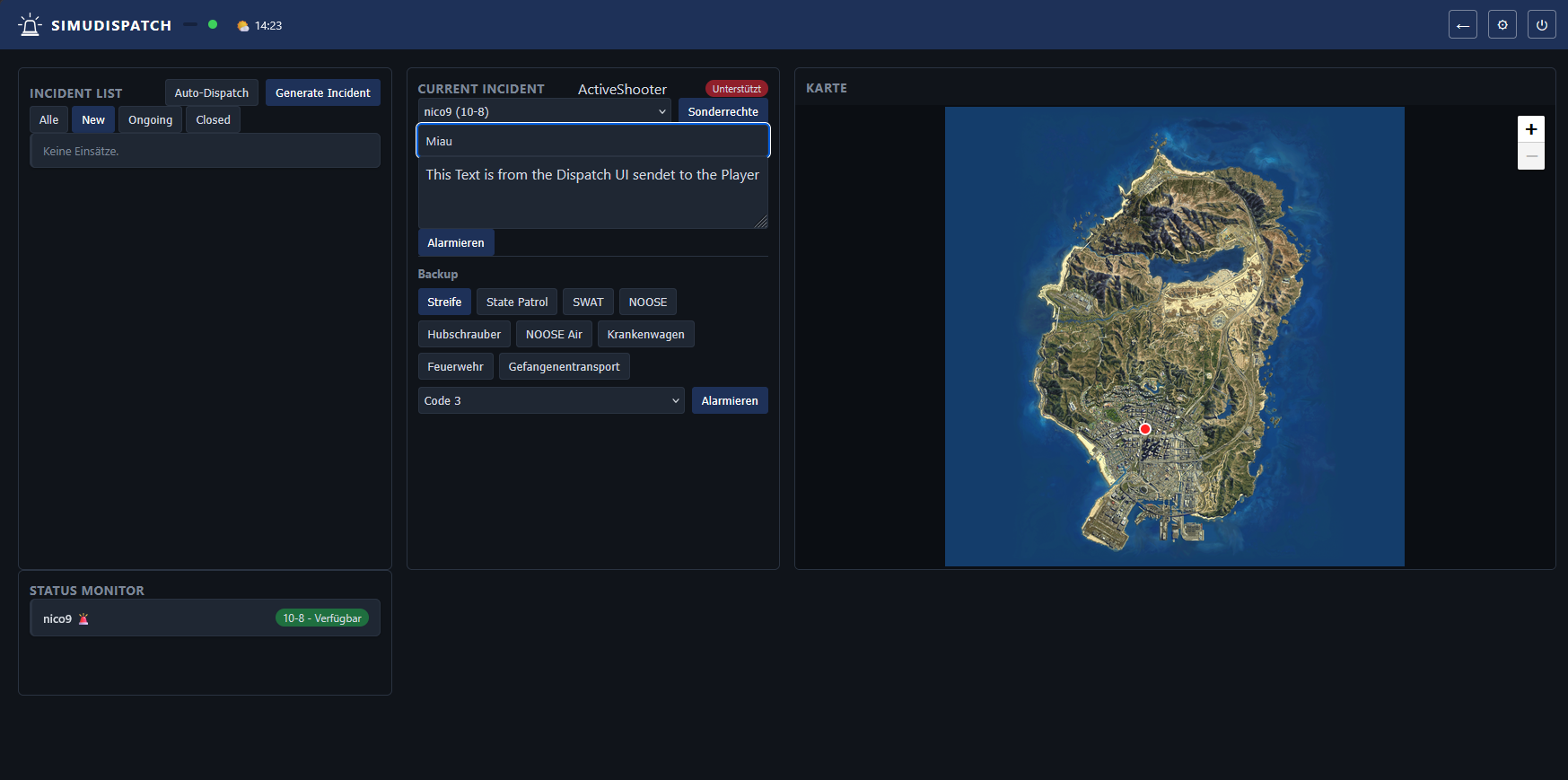Open the Closed incidents tab
Screen dimensions: 1568x780
(214, 119)
